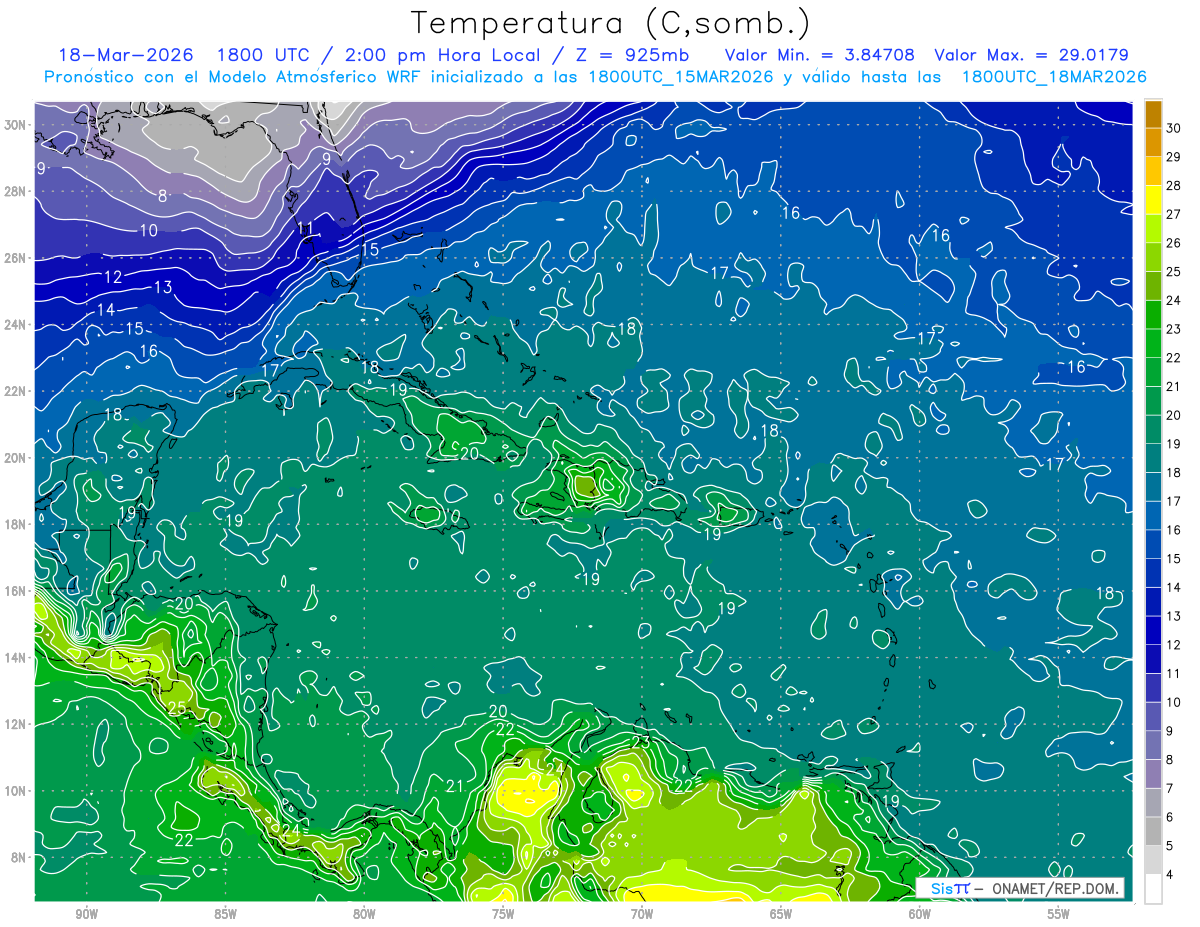Click latitude axis label "28N"
This screenshot has width=1200, height=927.
(15, 191)
